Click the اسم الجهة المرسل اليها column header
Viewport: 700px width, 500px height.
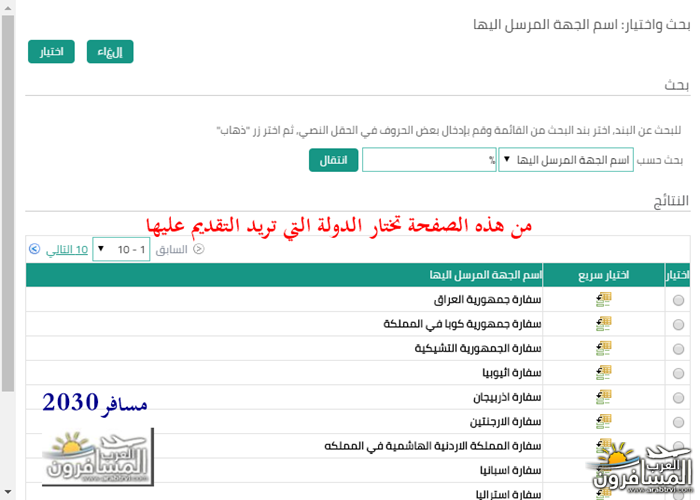point(284,275)
